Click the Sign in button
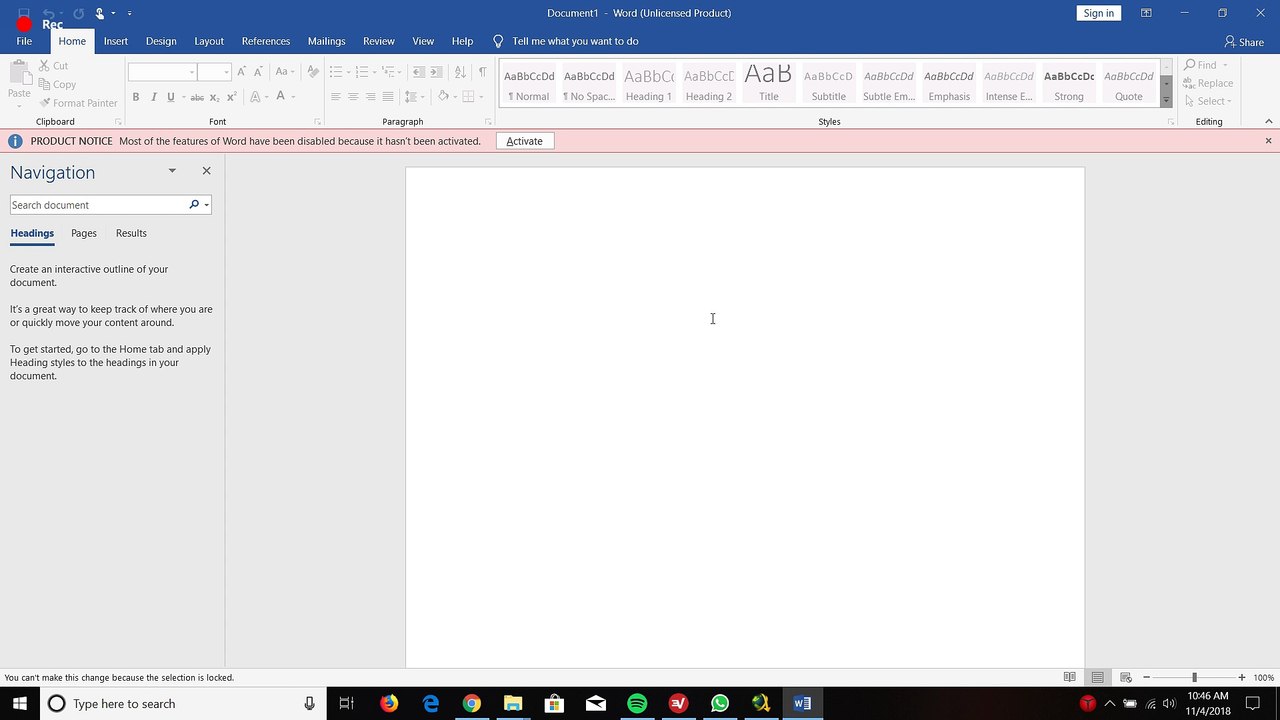This screenshot has height=720, width=1280. pos(1098,13)
